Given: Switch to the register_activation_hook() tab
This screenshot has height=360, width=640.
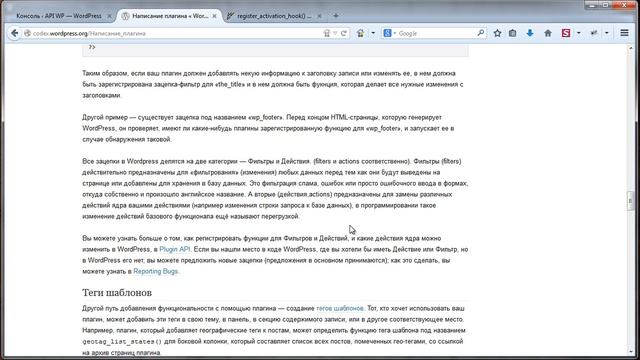Looking at the screenshot, I should [274, 16].
